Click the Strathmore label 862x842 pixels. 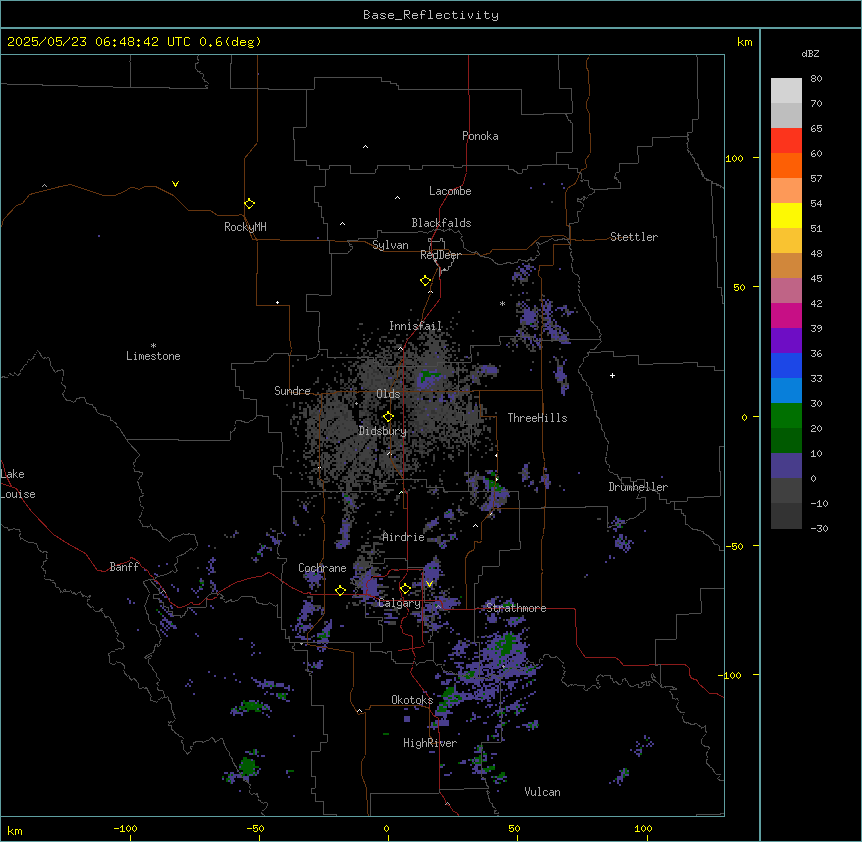[516, 608]
